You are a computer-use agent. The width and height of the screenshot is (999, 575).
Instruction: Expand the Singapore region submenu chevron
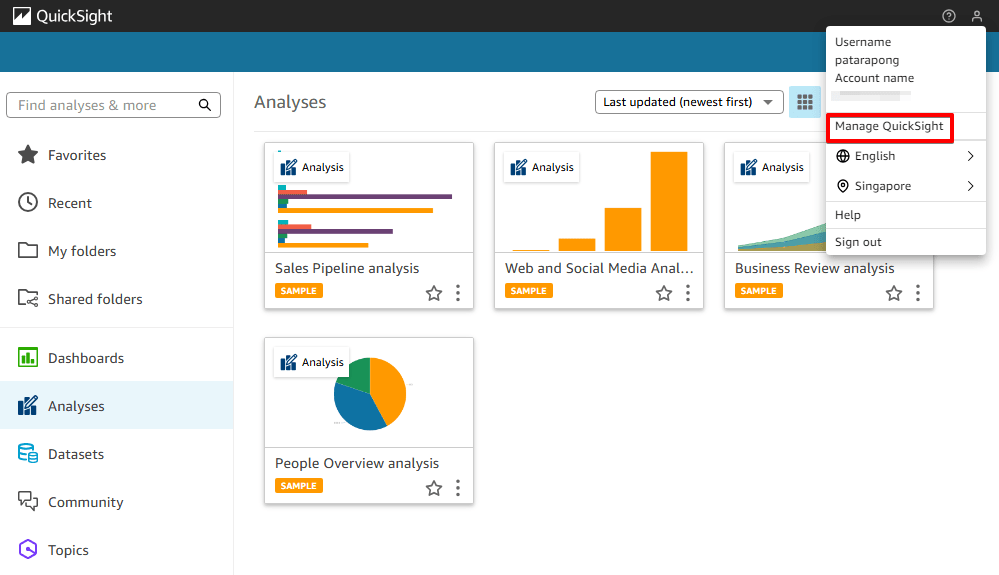(x=970, y=186)
